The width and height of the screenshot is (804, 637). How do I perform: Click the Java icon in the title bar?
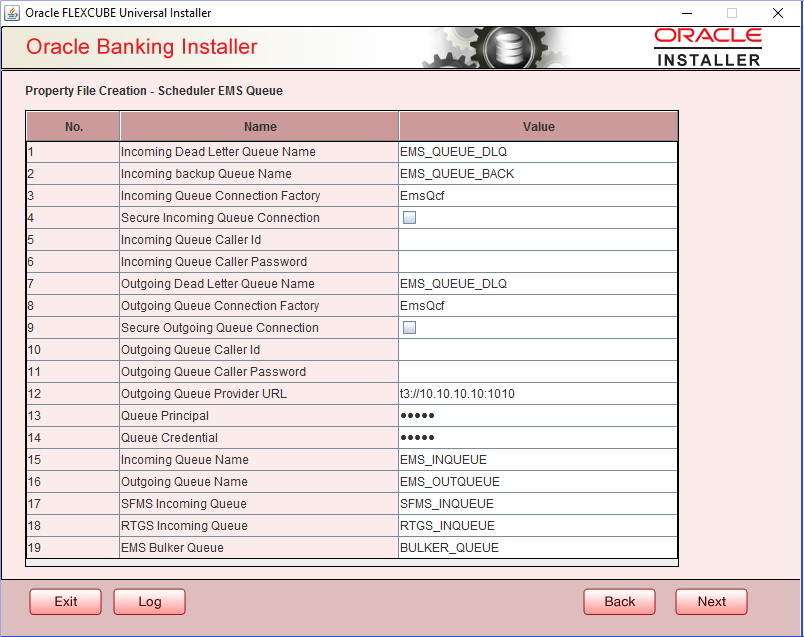tap(12, 13)
